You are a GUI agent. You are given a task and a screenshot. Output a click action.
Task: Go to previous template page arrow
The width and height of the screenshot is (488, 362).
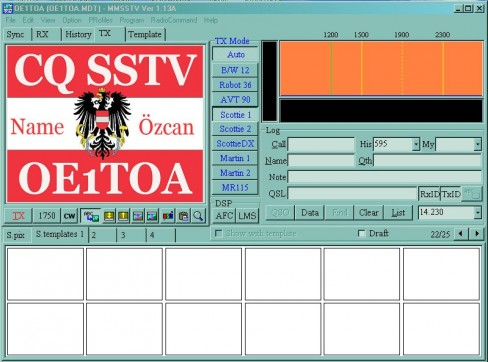coord(461,234)
